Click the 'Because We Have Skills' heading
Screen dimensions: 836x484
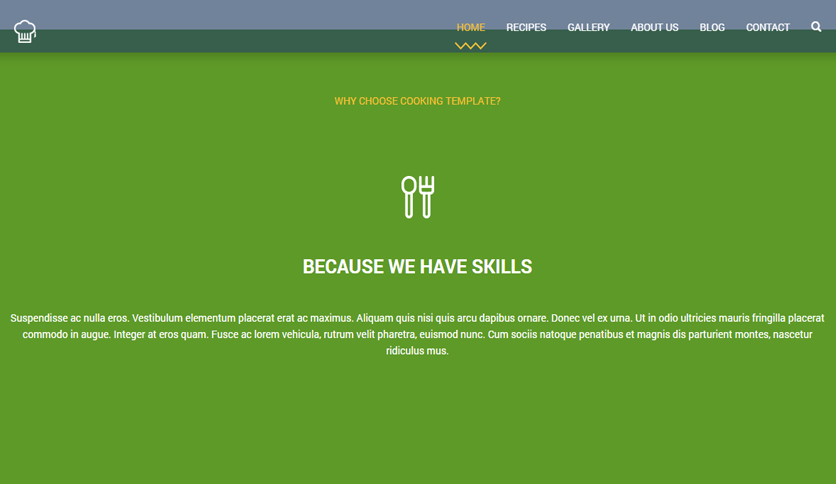point(417,267)
